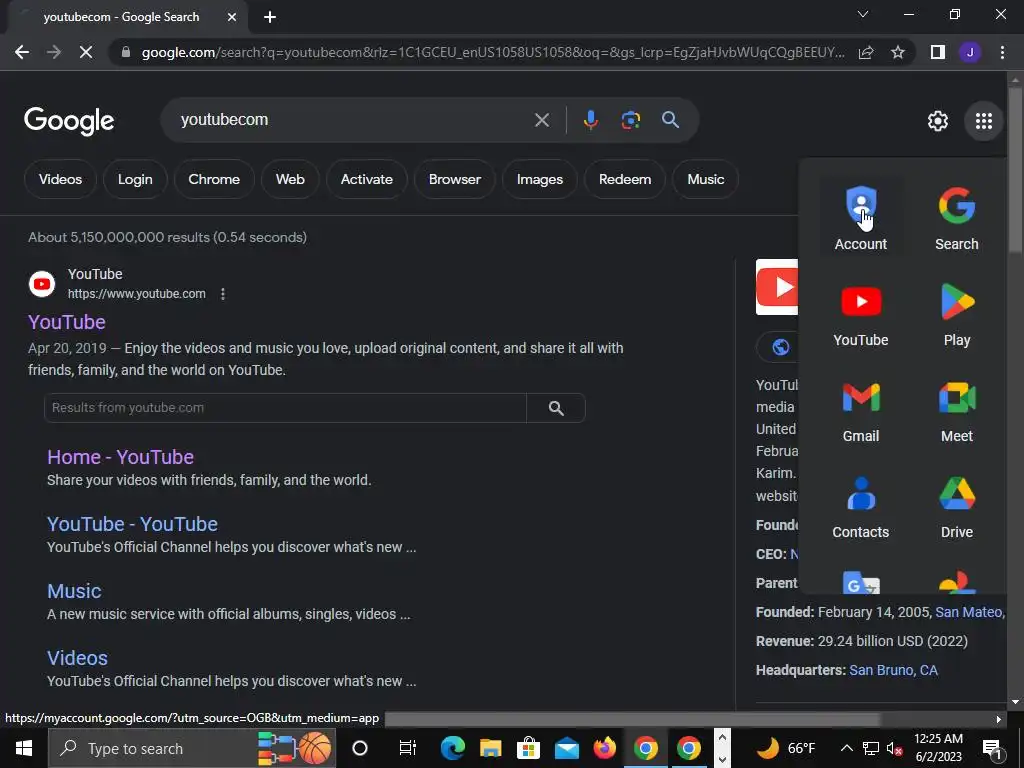Open the main YouTube result title

pyautogui.click(x=67, y=322)
